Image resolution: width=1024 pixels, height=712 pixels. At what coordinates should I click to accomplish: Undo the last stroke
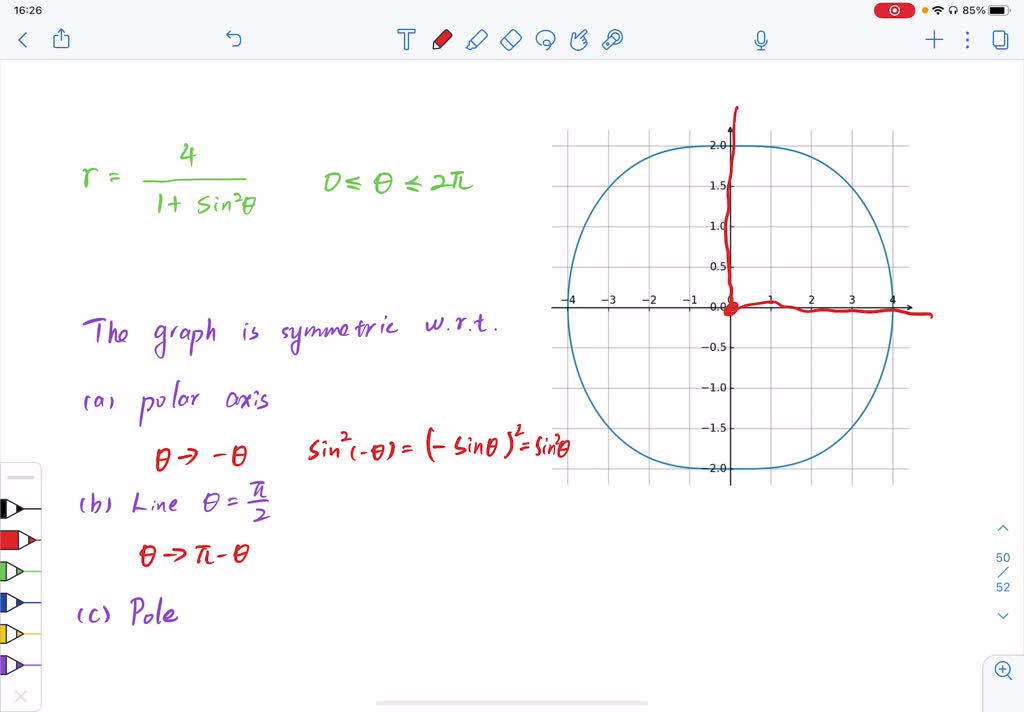(233, 39)
